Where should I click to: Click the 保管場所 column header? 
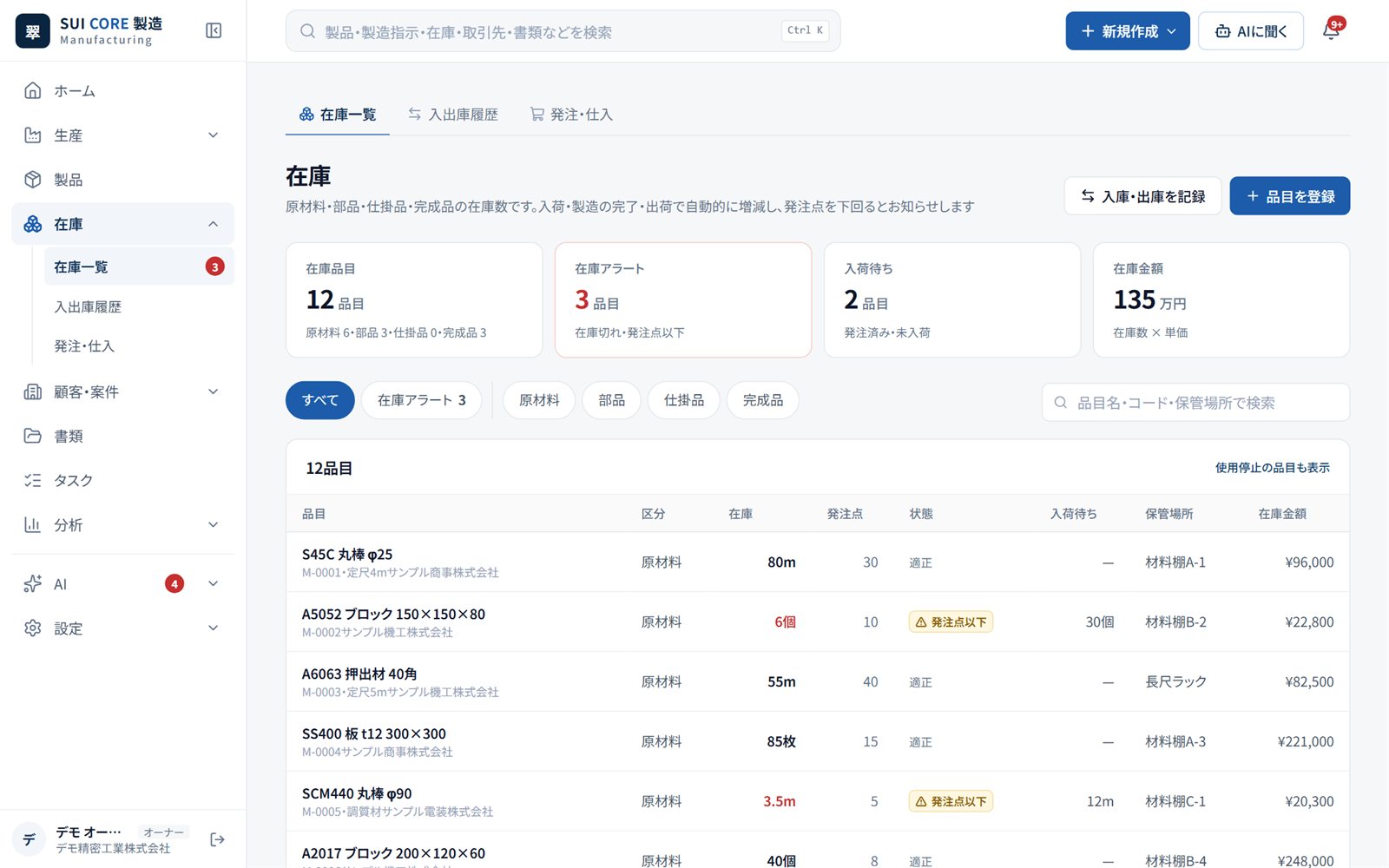pyautogui.click(x=1168, y=514)
